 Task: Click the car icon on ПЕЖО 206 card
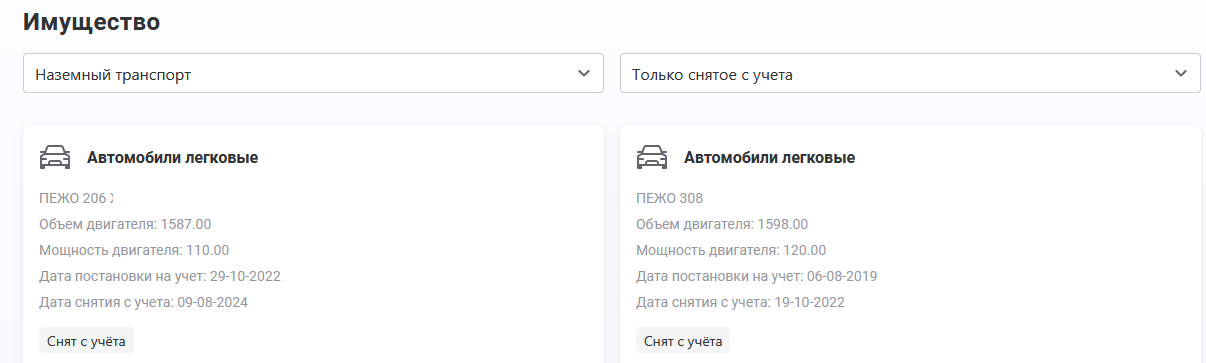coord(55,158)
